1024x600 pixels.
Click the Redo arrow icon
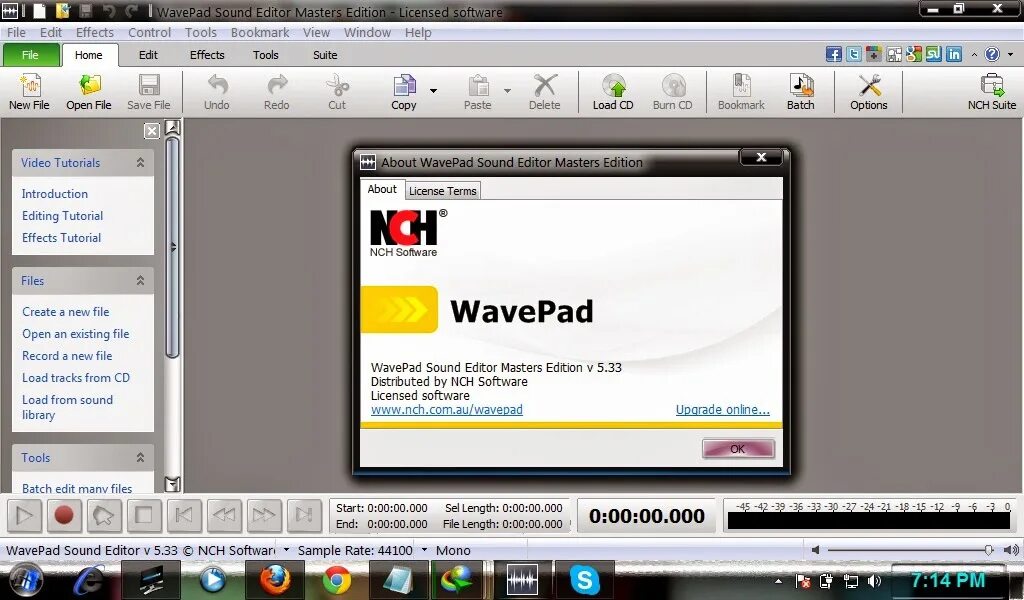tap(277, 86)
